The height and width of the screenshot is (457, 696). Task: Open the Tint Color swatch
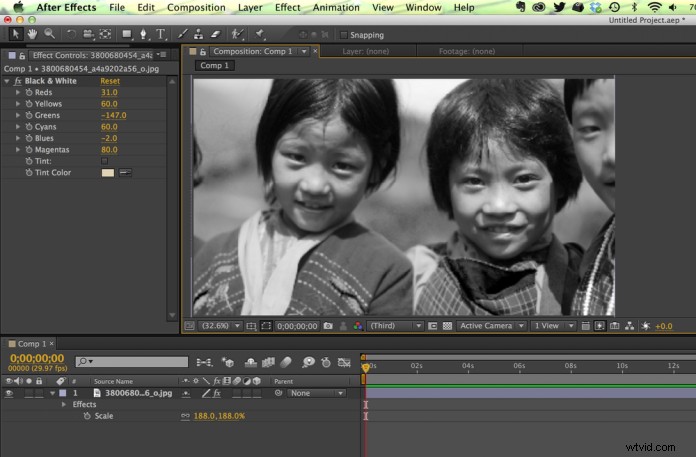(x=108, y=173)
